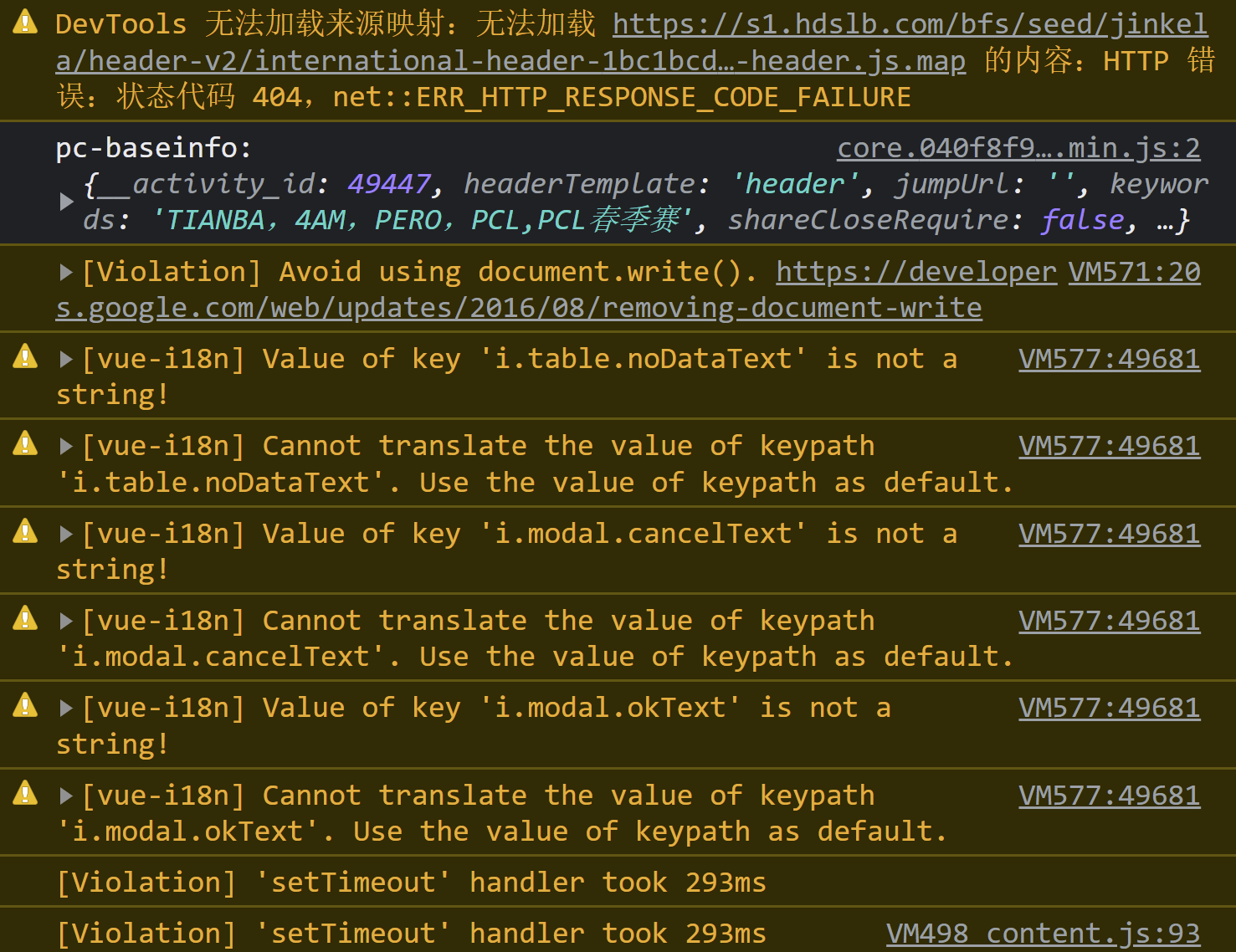Viewport: 1236px width, 952px height.
Task: Open the core.040f8f9….min.js:2 source link
Action: pos(1018,147)
